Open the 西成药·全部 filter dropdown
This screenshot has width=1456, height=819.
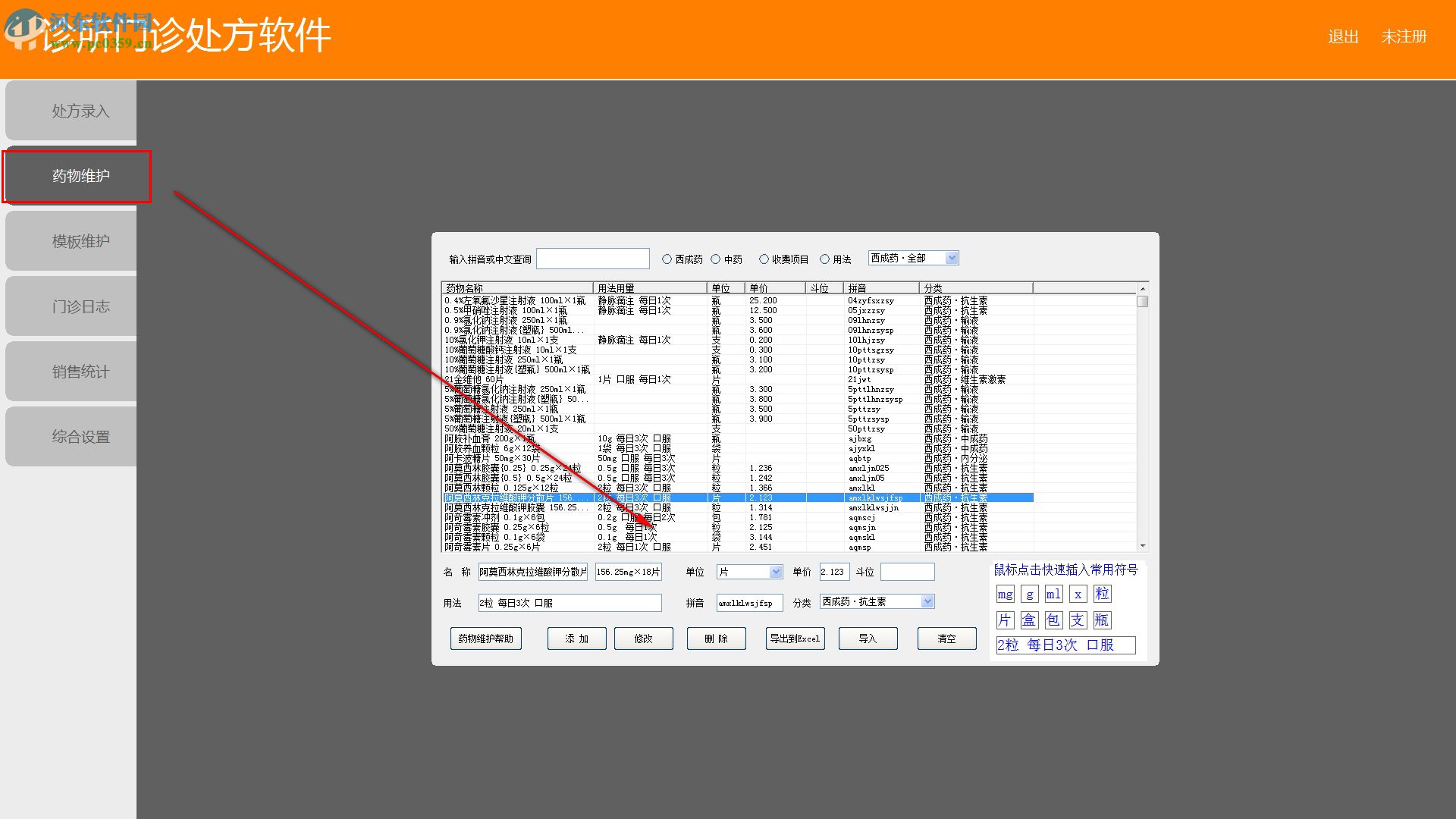tap(952, 259)
